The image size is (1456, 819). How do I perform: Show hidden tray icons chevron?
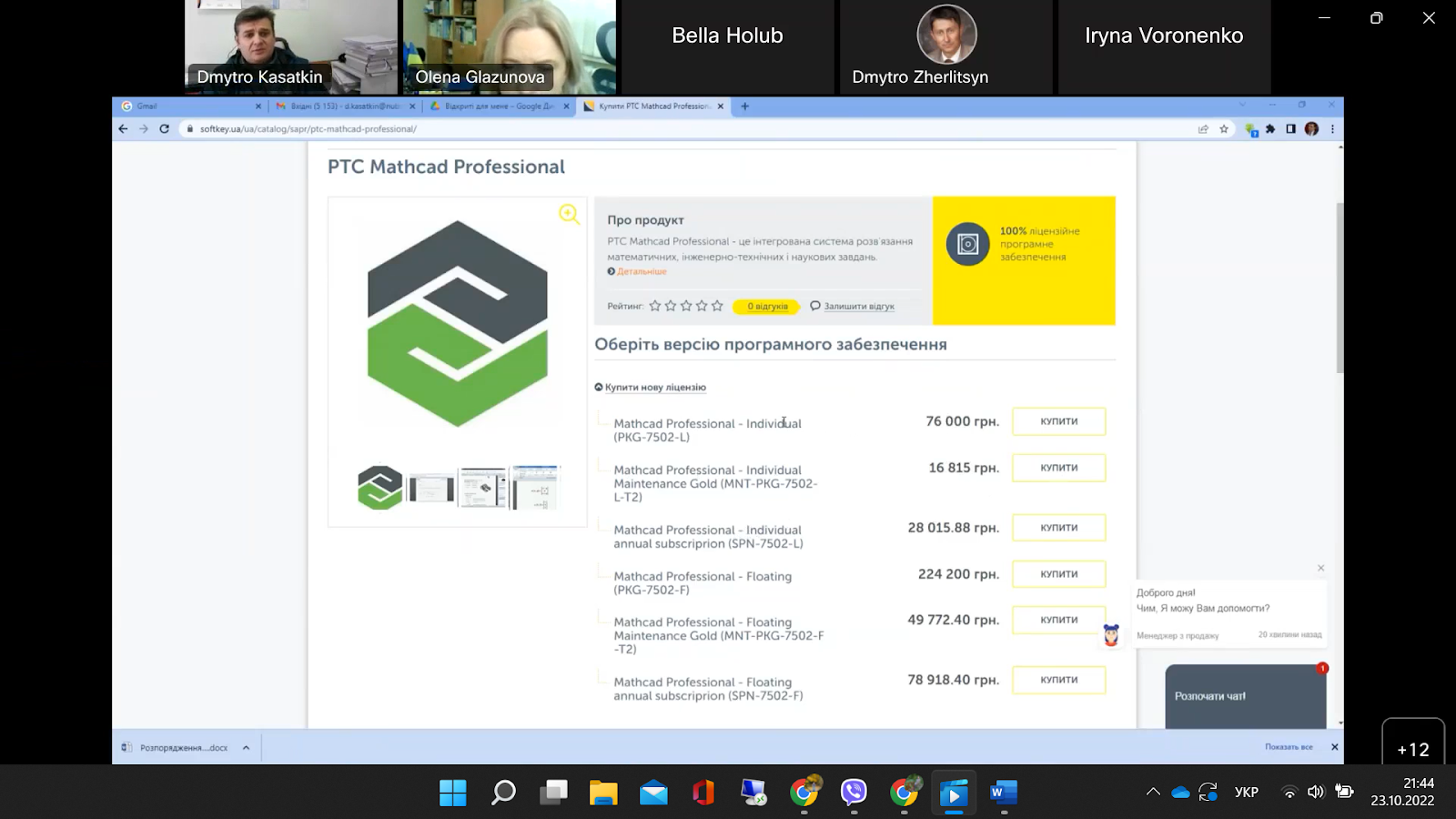(x=1153, y=793)
